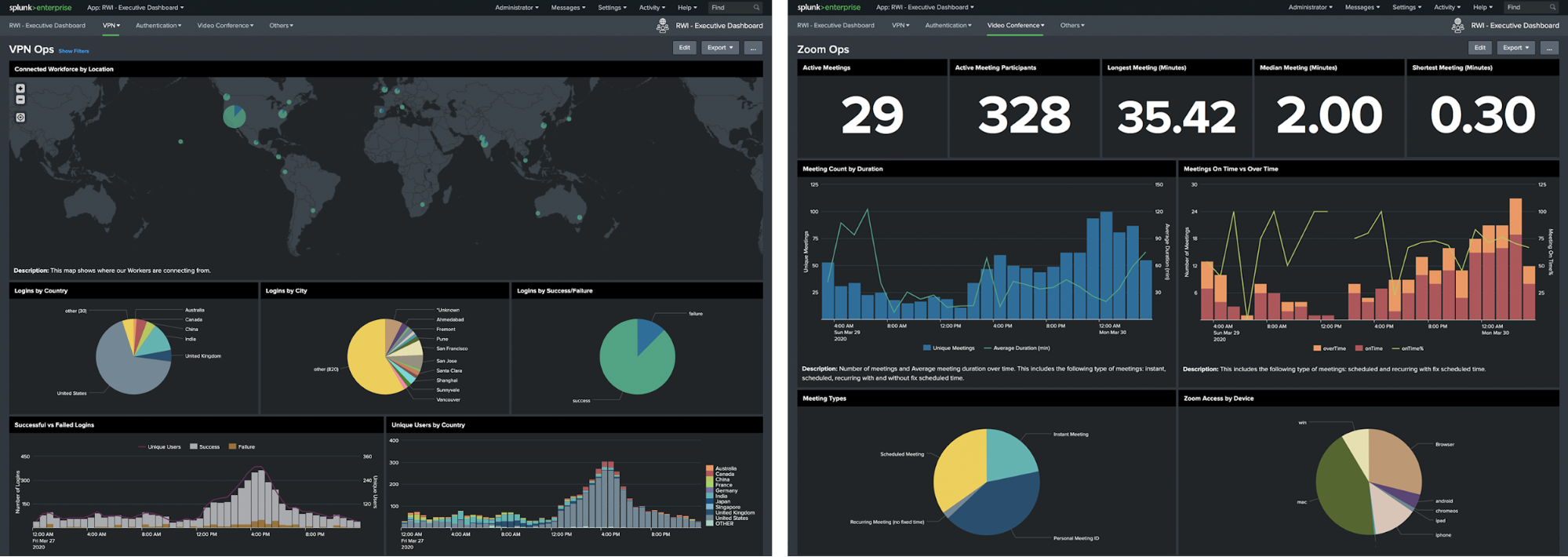The image size is (1568, 557).
Task: Expand Administrator menu in Zoom Ops window
Action: click(x=1310, y=7)
